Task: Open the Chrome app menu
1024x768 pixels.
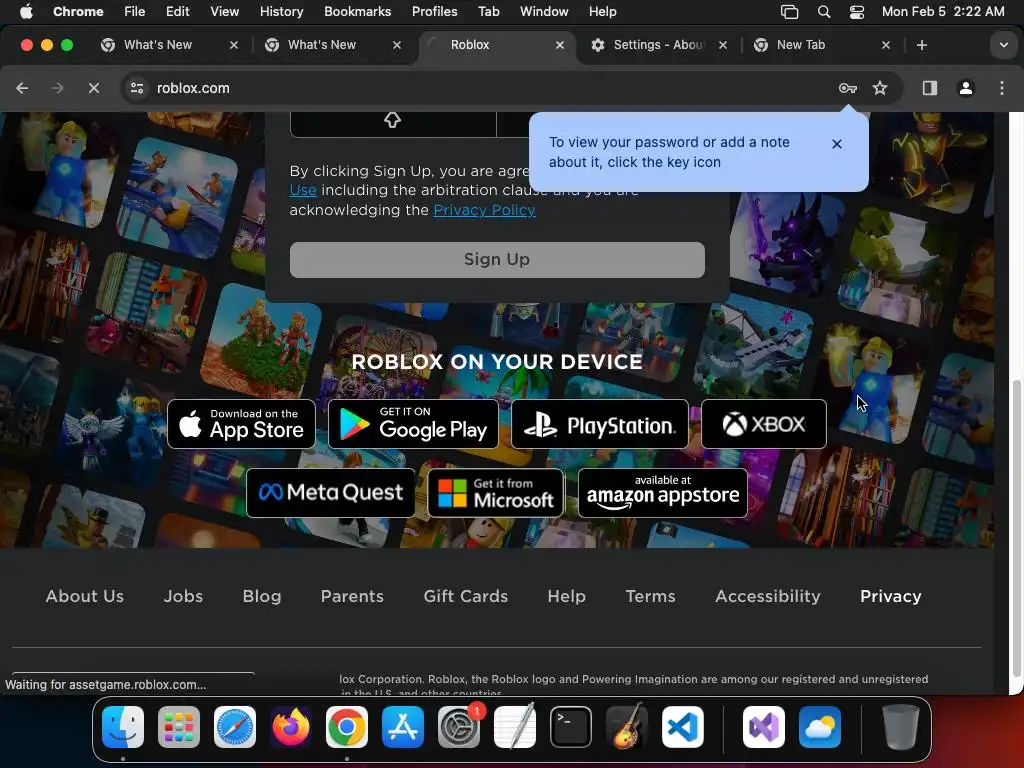Action: pyautogui.click(x=78, y=11)
